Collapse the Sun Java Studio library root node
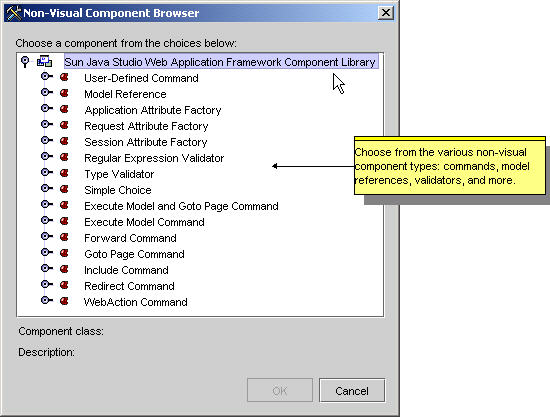 [x=25, y=61]
